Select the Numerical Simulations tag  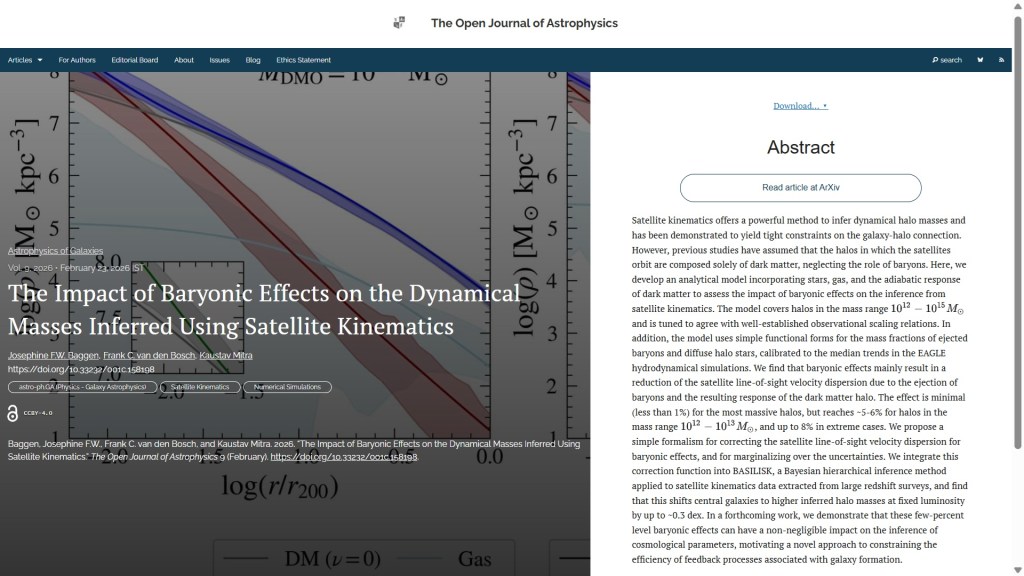pyautogui.click(x=287, y=387)
